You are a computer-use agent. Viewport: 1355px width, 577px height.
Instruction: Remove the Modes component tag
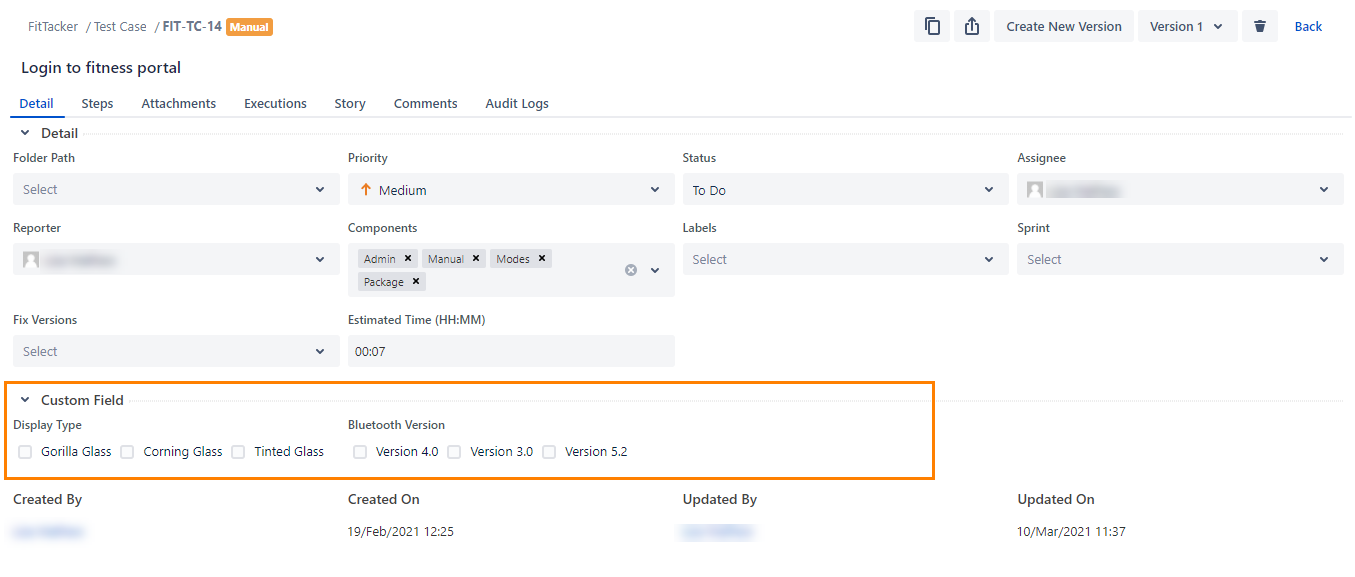(x=542, y=258)
